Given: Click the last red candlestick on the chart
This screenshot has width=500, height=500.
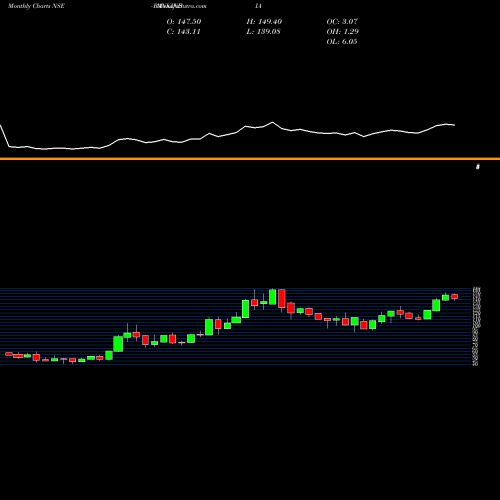Looking at the screenshot, I should tap(455, 297).
